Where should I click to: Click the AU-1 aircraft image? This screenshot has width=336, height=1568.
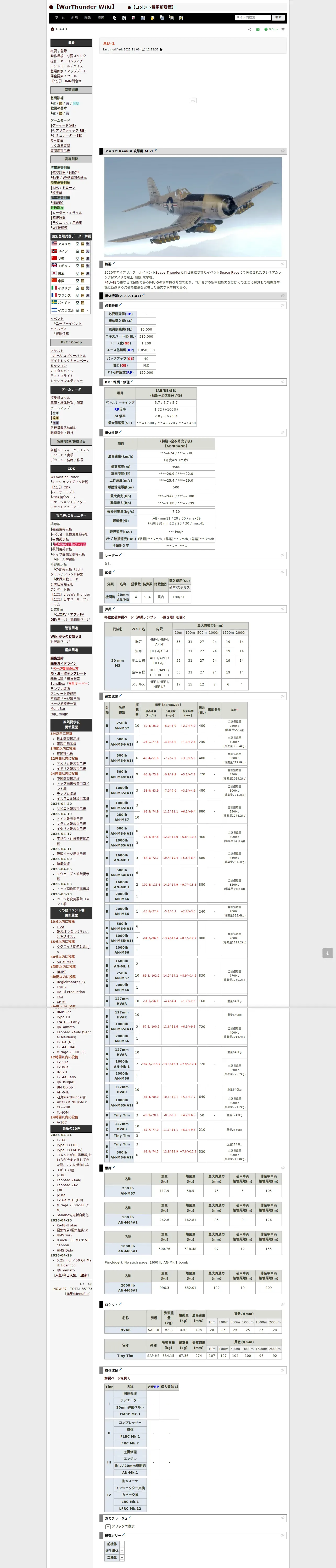point(193,207)
